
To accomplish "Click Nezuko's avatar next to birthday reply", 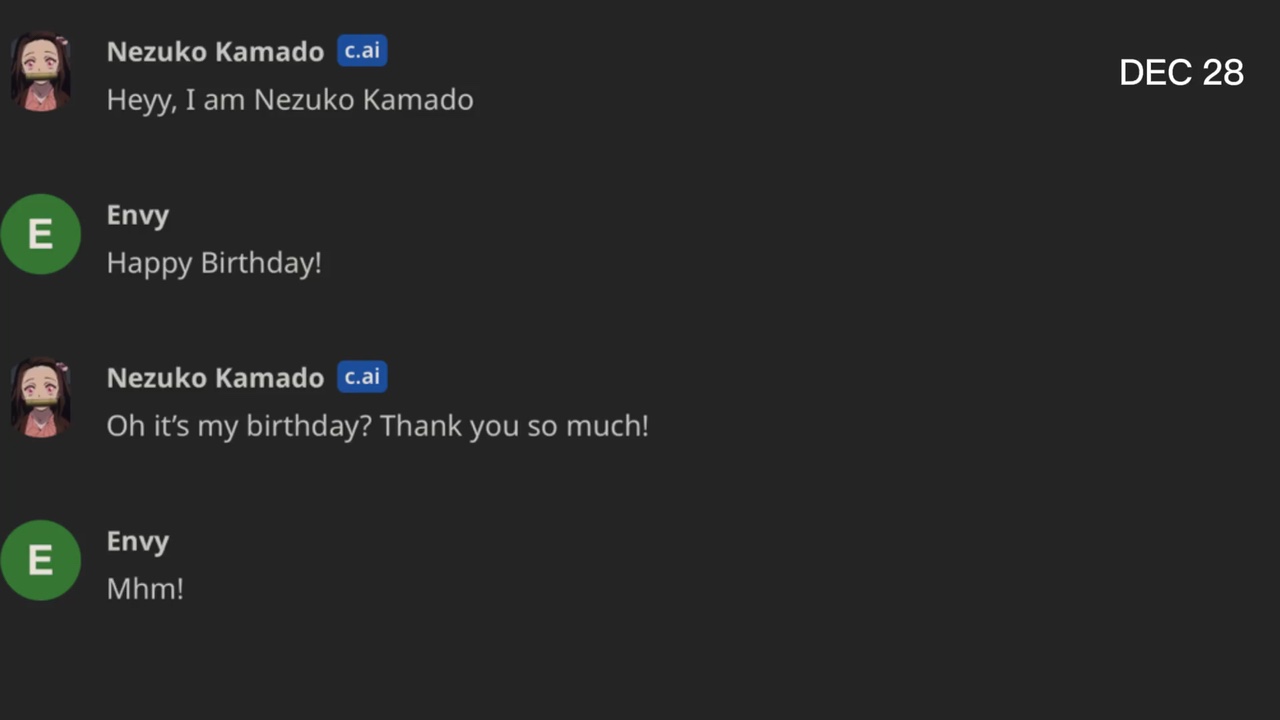I will [41, 397].
